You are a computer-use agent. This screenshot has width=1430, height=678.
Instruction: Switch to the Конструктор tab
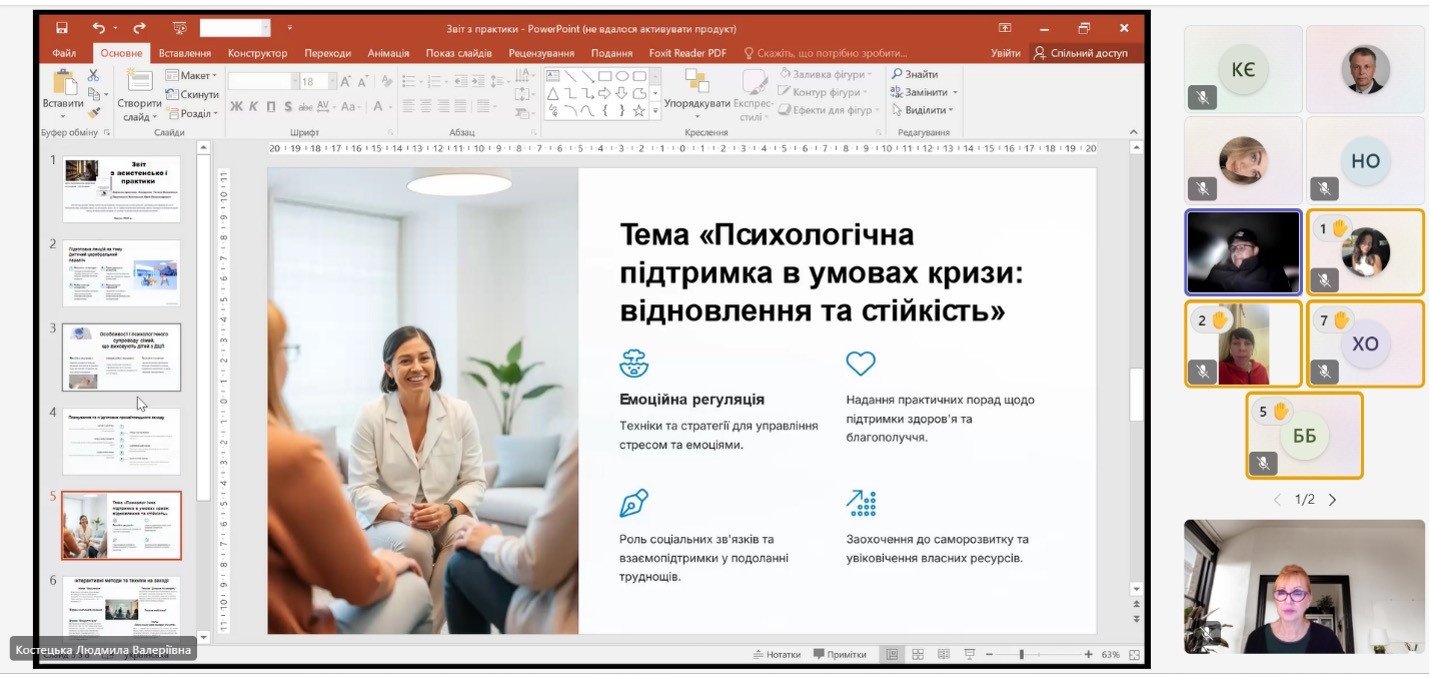(x=257, y=53)
